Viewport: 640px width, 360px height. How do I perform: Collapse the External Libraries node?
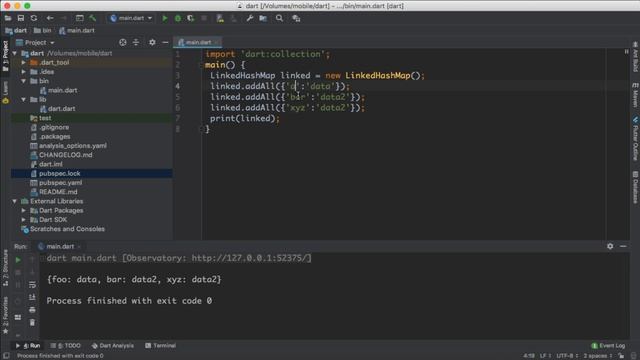15,201
